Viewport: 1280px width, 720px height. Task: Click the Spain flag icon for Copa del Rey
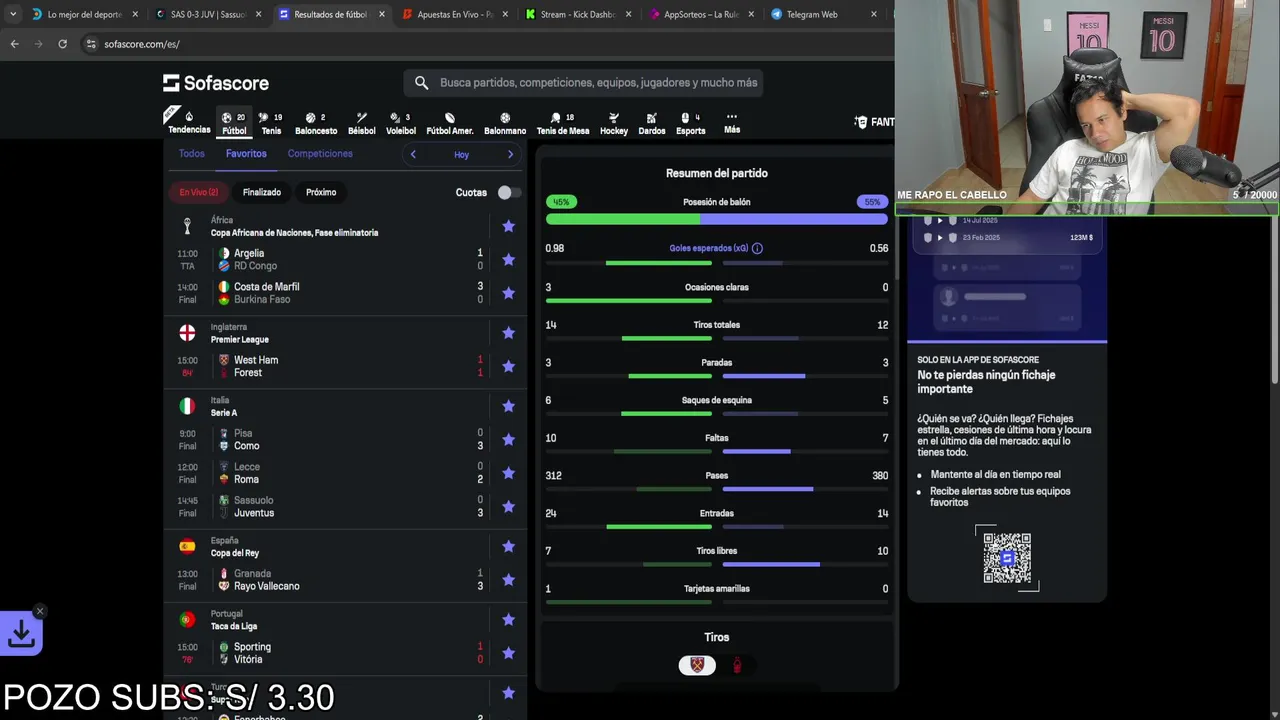[187, 546]
